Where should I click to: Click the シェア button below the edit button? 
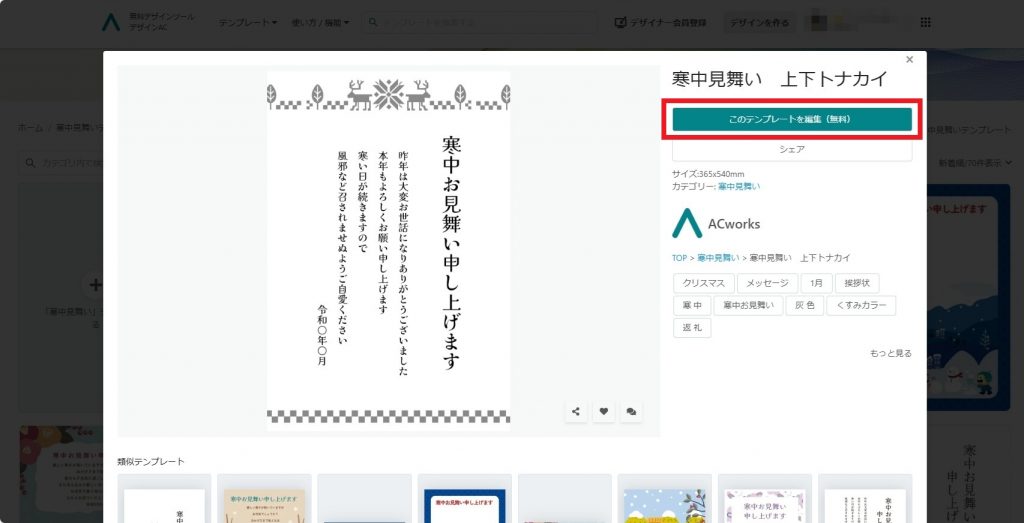tap(792, 150)
